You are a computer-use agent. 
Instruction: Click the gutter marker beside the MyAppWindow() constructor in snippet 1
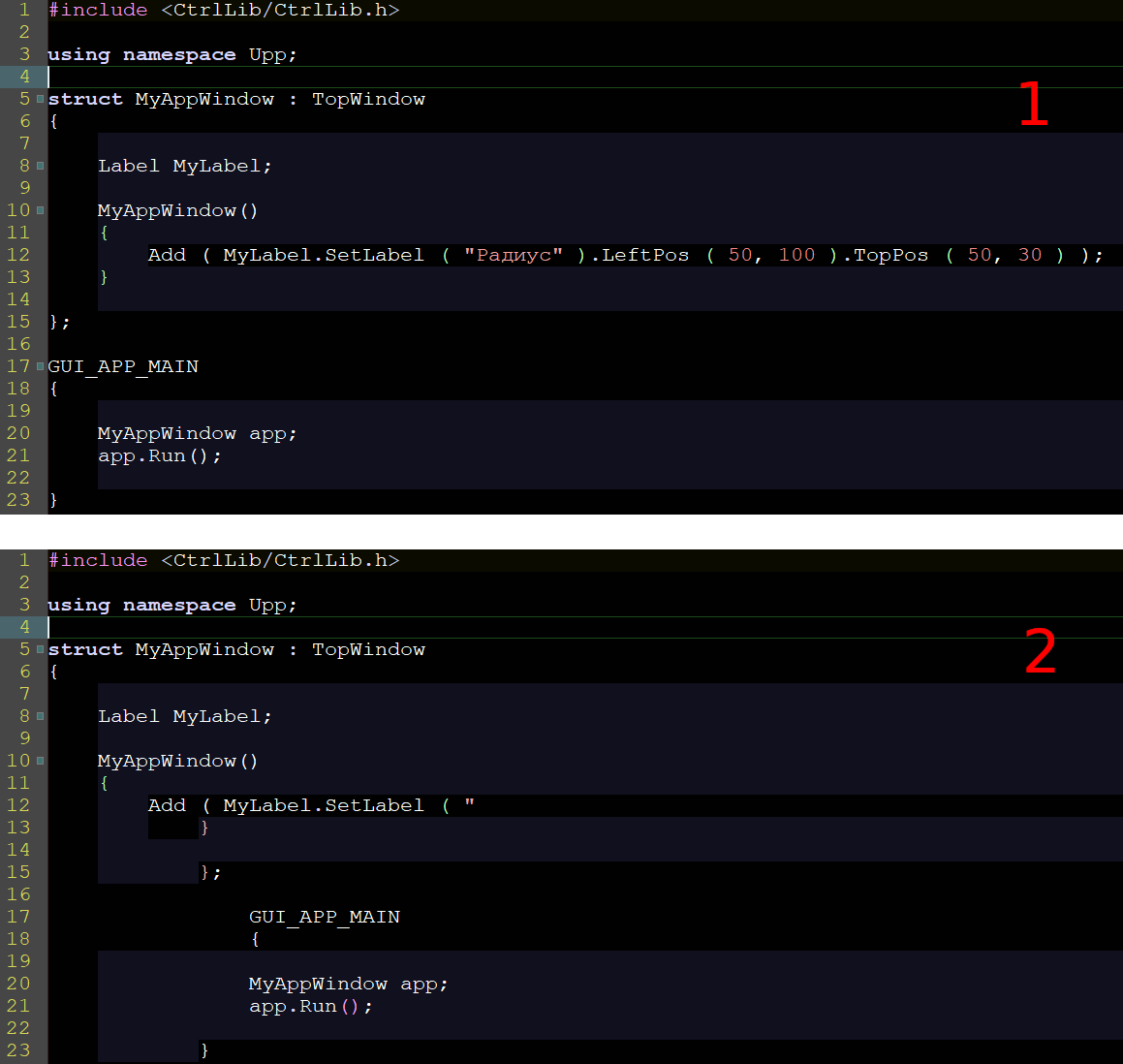tap(40, 210)
